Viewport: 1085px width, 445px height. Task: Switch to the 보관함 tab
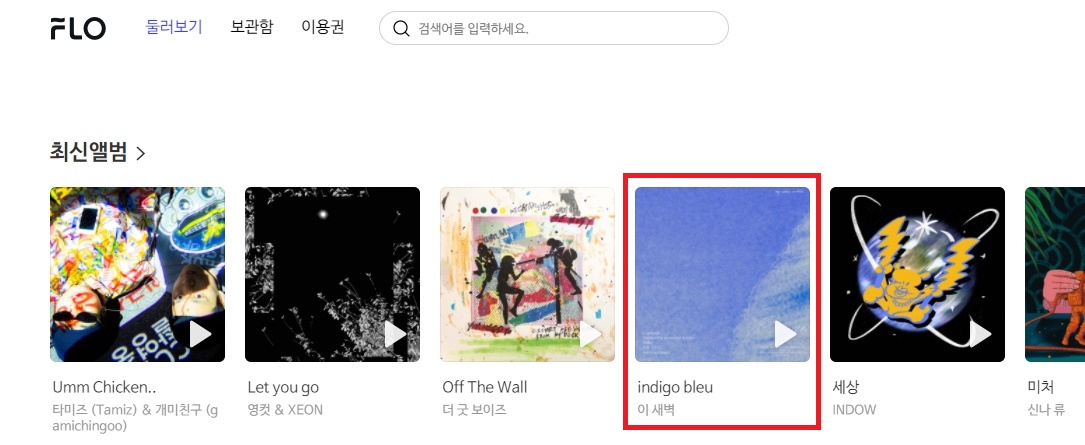point(252,28)
